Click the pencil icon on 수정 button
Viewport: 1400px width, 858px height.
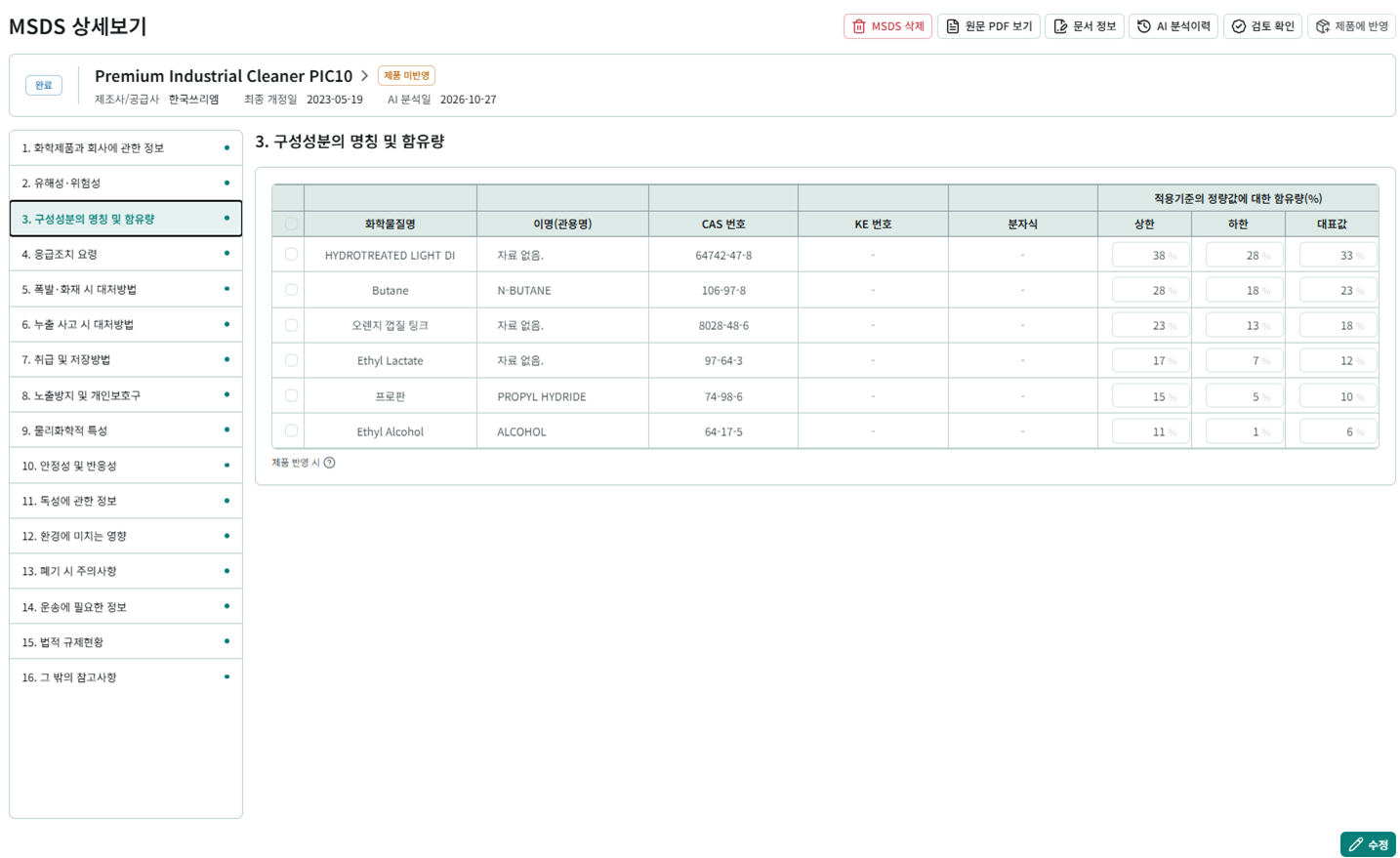pos(1355,845)
